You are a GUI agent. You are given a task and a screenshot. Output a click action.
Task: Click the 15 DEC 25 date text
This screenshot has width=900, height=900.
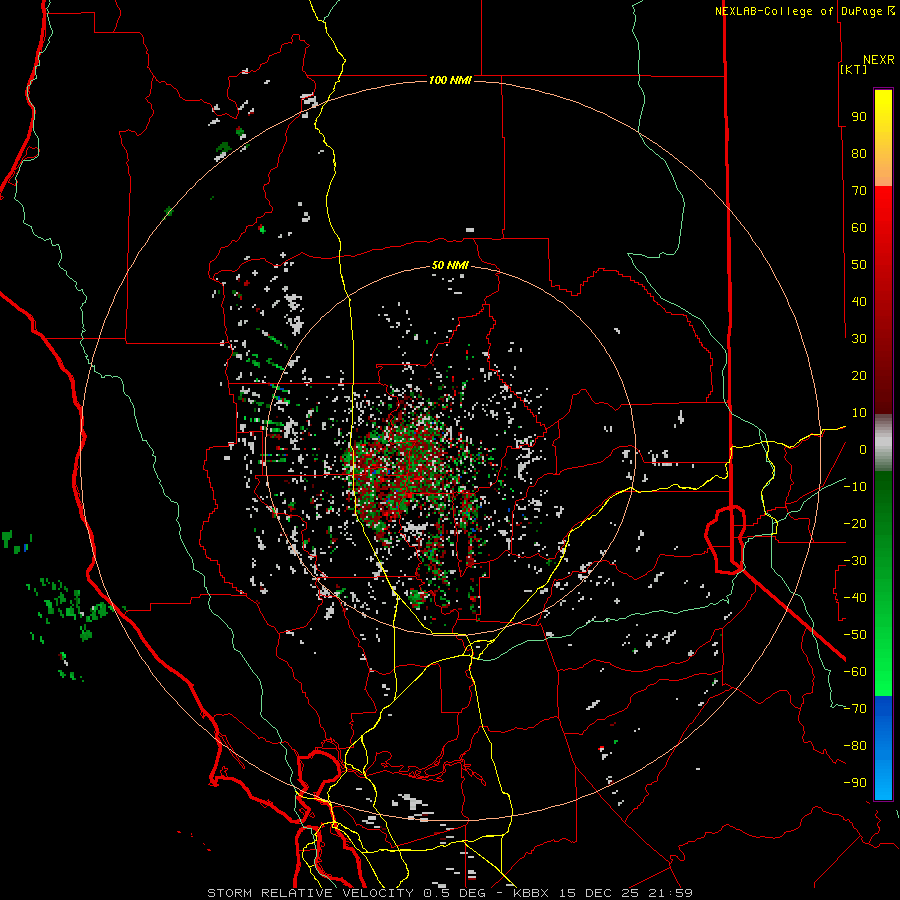tap(598, 893)
